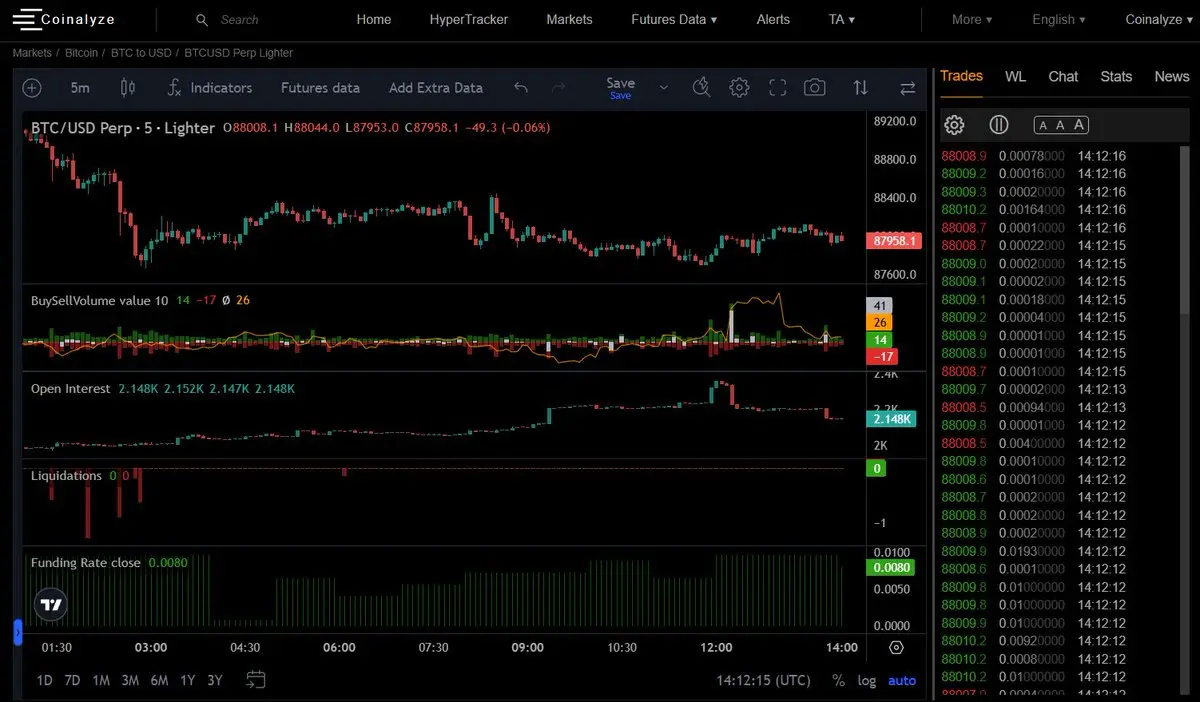Expand the Save layout dropdown arrow
This screenshot has width=1200, height=702.
663,88
